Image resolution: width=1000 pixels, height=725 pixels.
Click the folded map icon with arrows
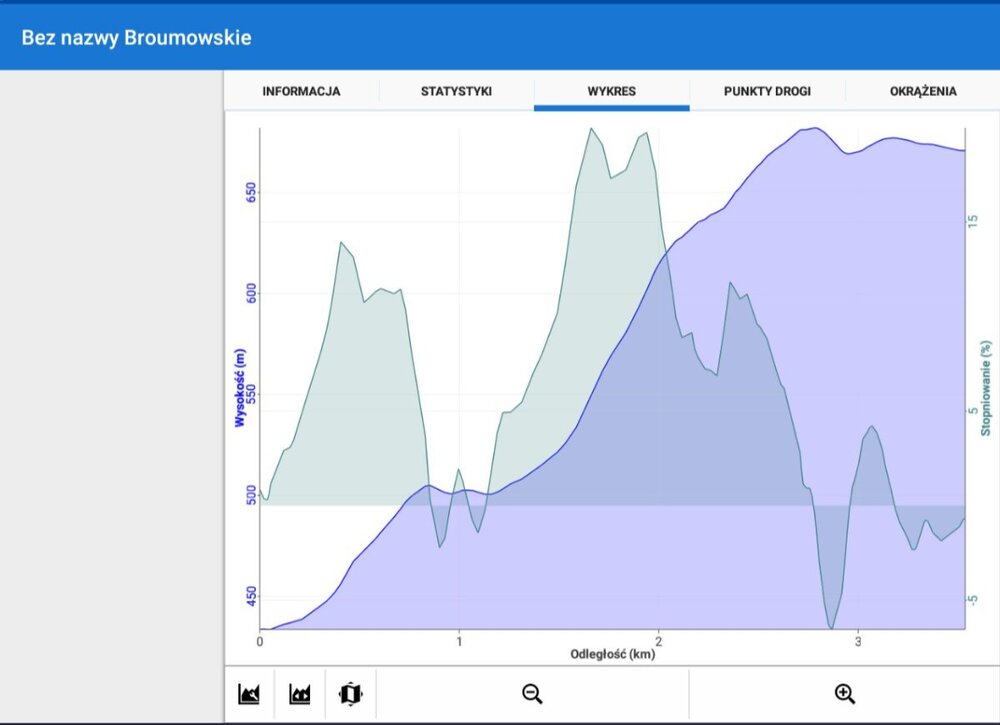(x=350, y=693)
